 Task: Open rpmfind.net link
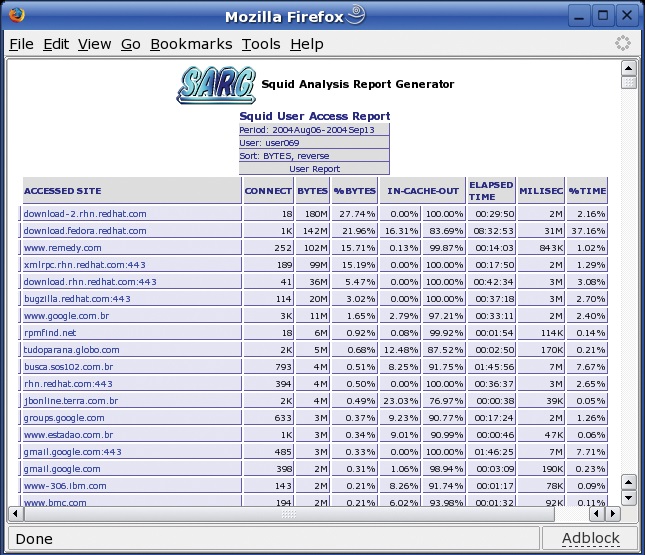click(x=50, y=333)
